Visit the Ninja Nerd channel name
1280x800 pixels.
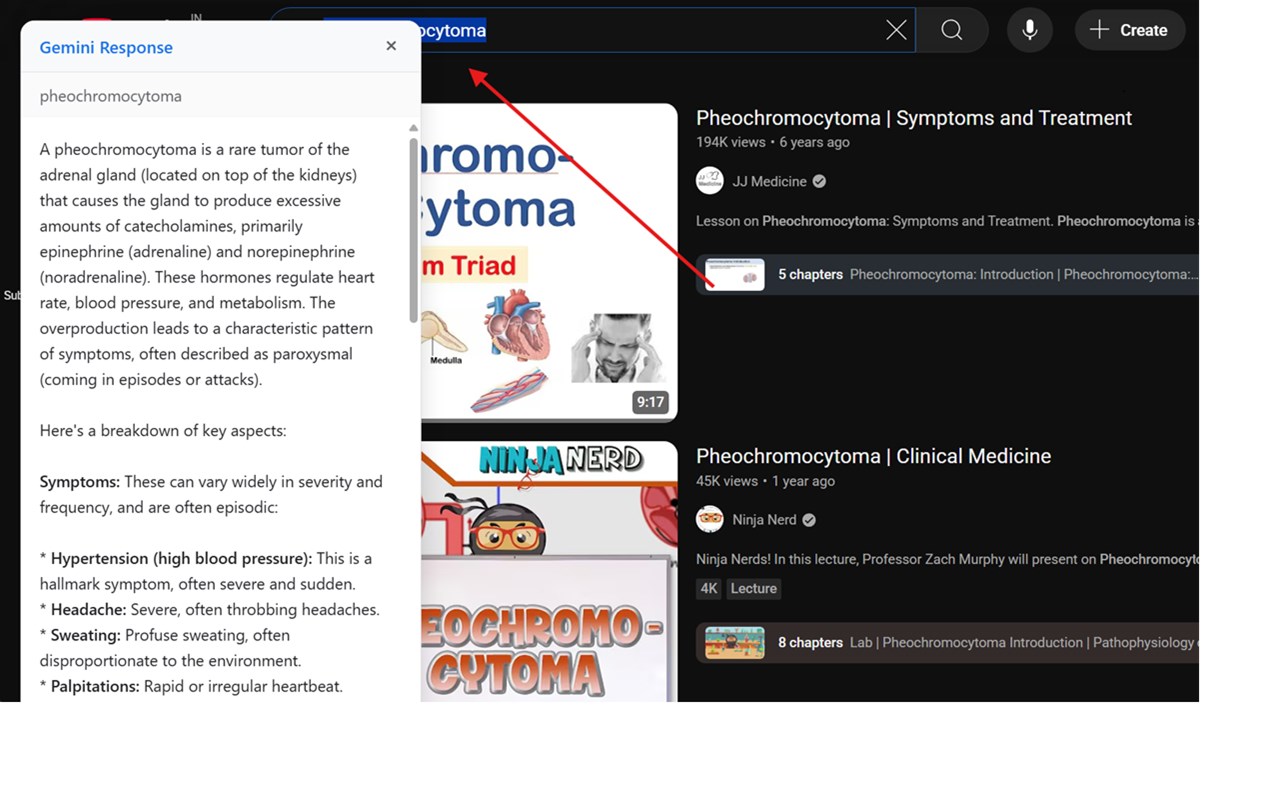coord(764,519)
